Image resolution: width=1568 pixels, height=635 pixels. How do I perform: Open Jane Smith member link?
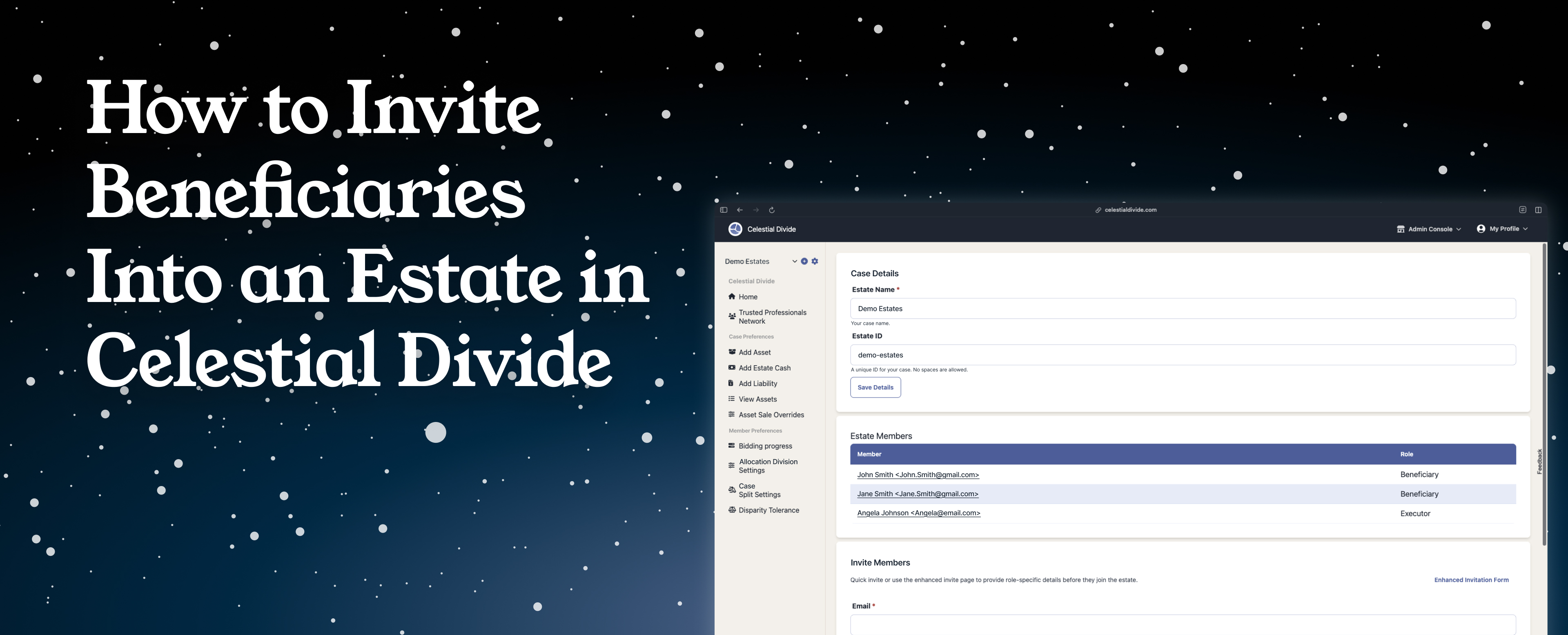pos(917,494)
